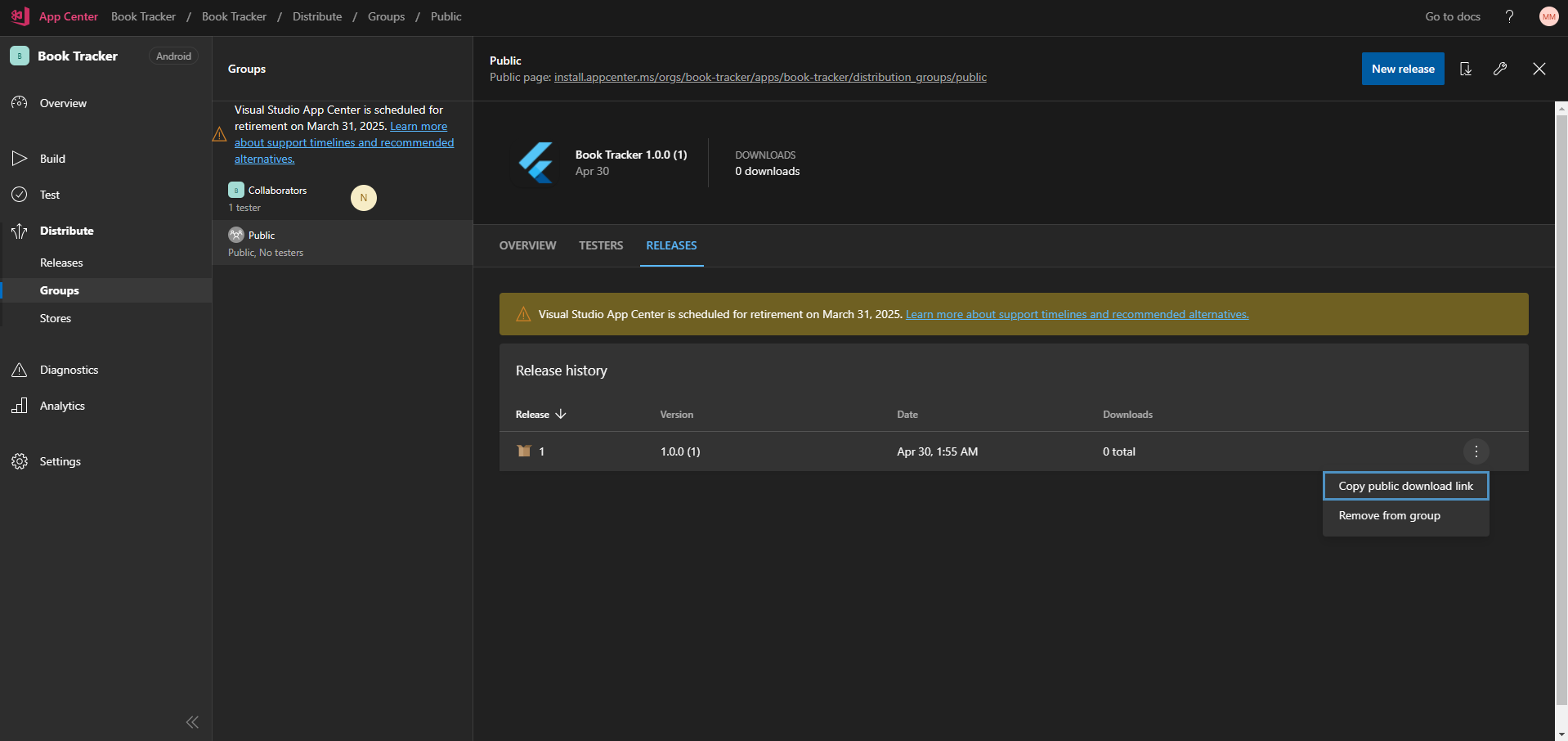Open the MM user avatar menu
The image size is (1568, 741).
(1548, 16)
